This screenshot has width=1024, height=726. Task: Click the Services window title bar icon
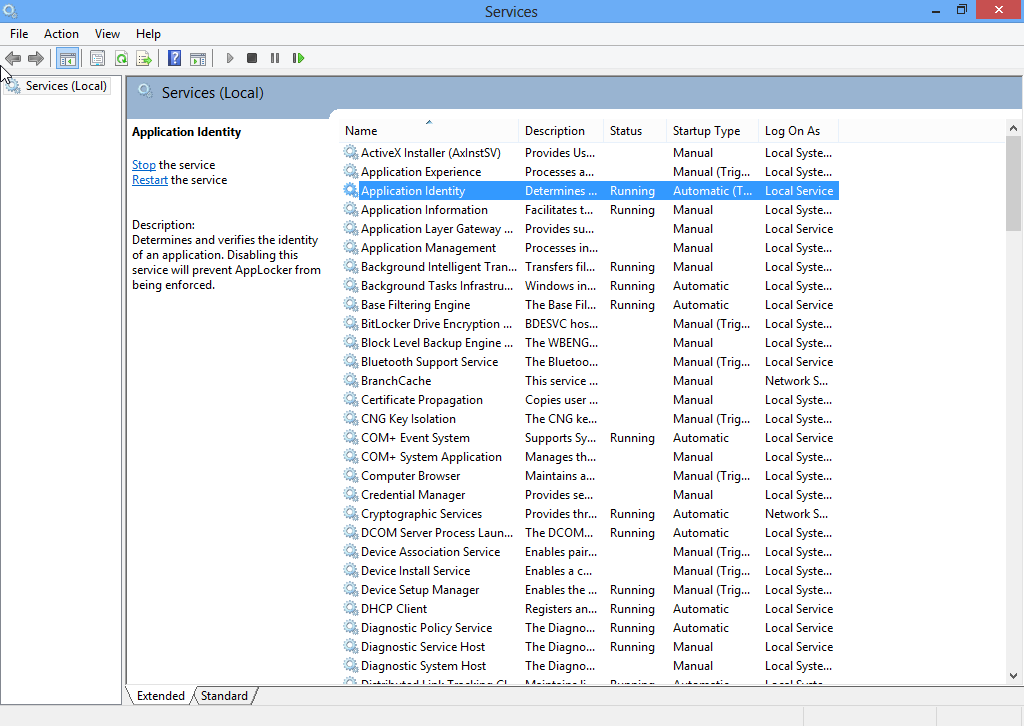10,11
